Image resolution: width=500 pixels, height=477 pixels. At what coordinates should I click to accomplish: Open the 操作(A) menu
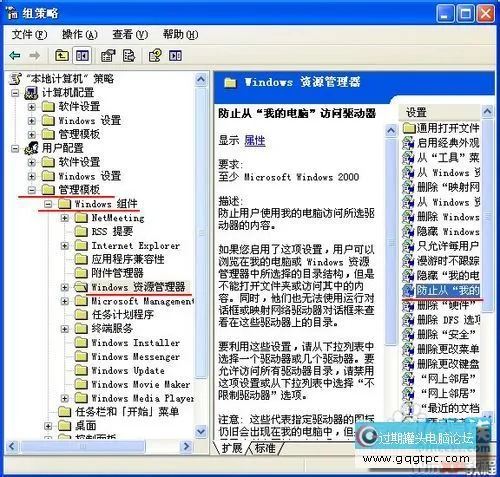[x=80, y=34]
